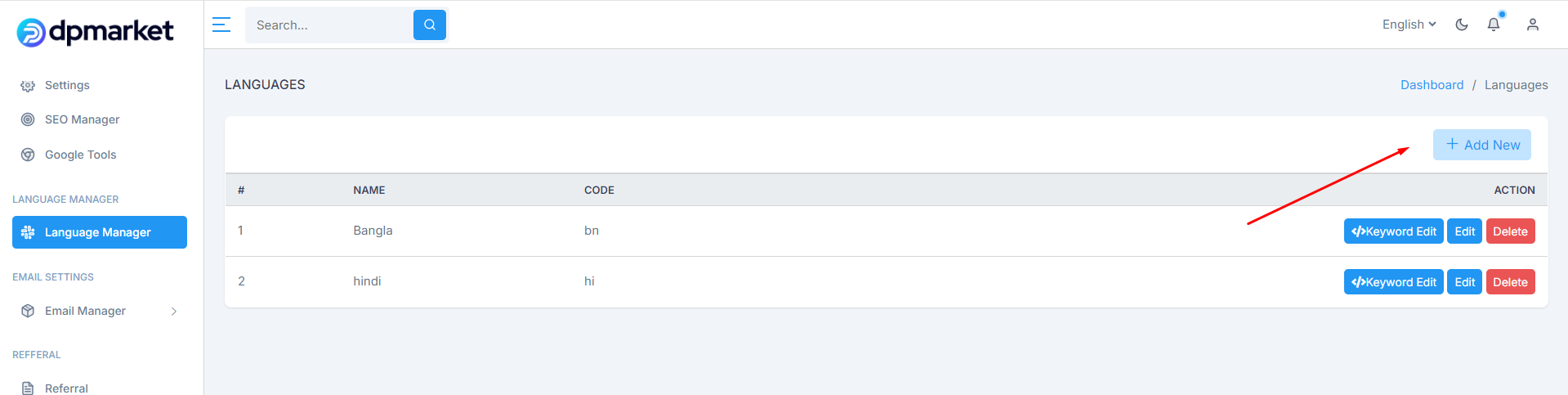Screen dimensions: 1568x395
Task: Select Language Manager sidebar item
Action: (x=100, y=232)
